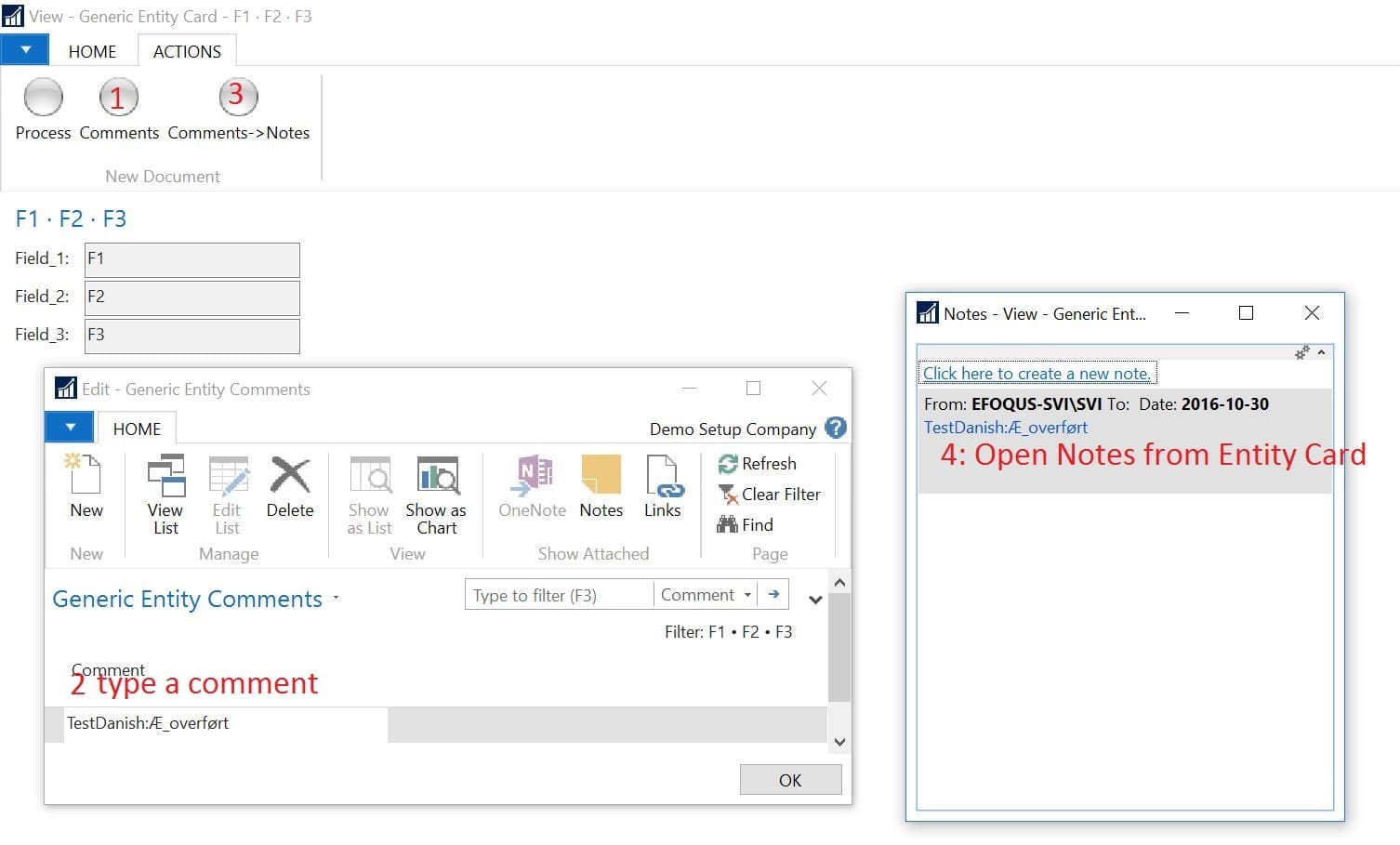Collapse the Notes pane with the caret
This screenshot has width=1400, height=845.
click(x=1321, y=352)
